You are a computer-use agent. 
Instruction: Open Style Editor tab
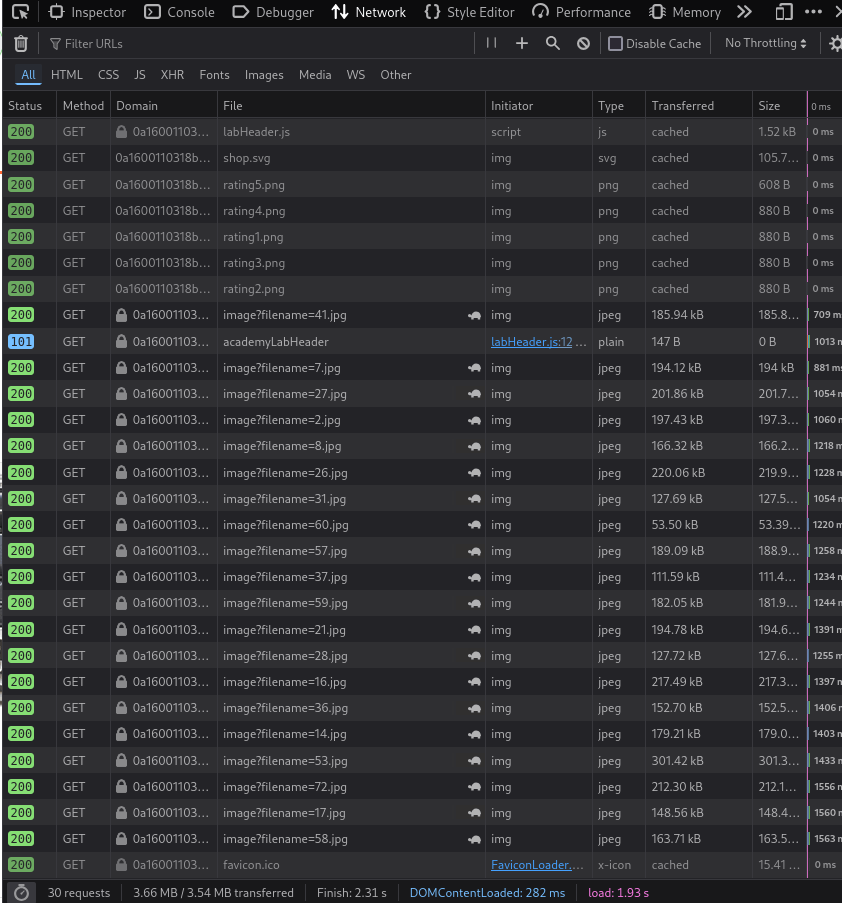click(x=469, y=12)
